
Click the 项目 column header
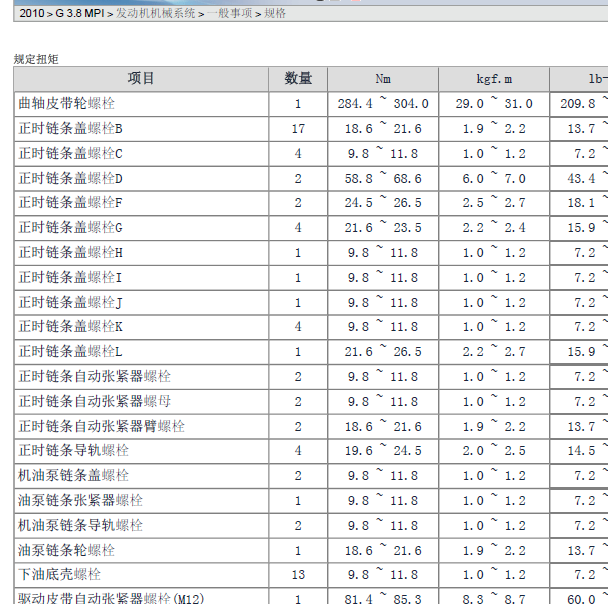tap(141, 79)
